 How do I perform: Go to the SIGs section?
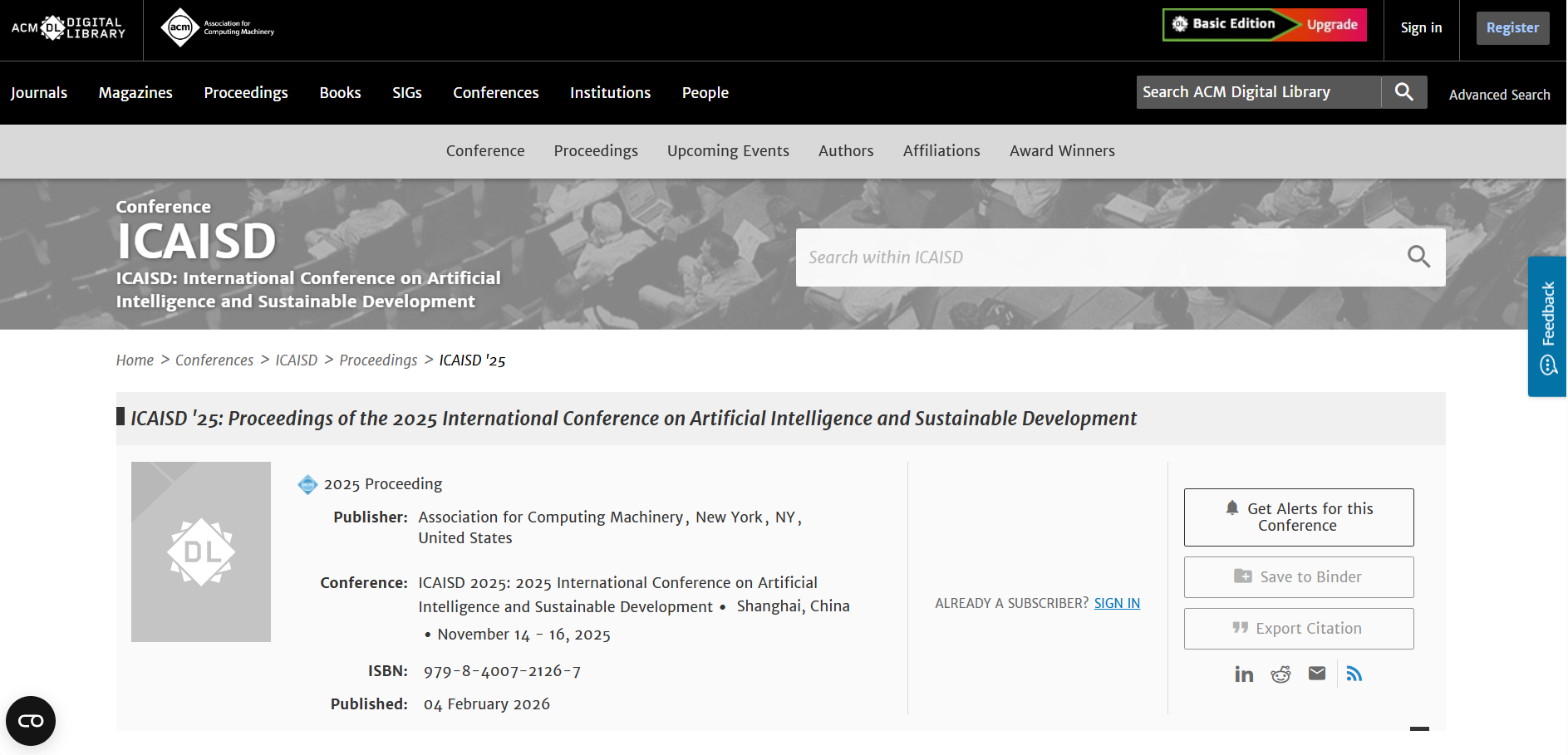[407, 93]
